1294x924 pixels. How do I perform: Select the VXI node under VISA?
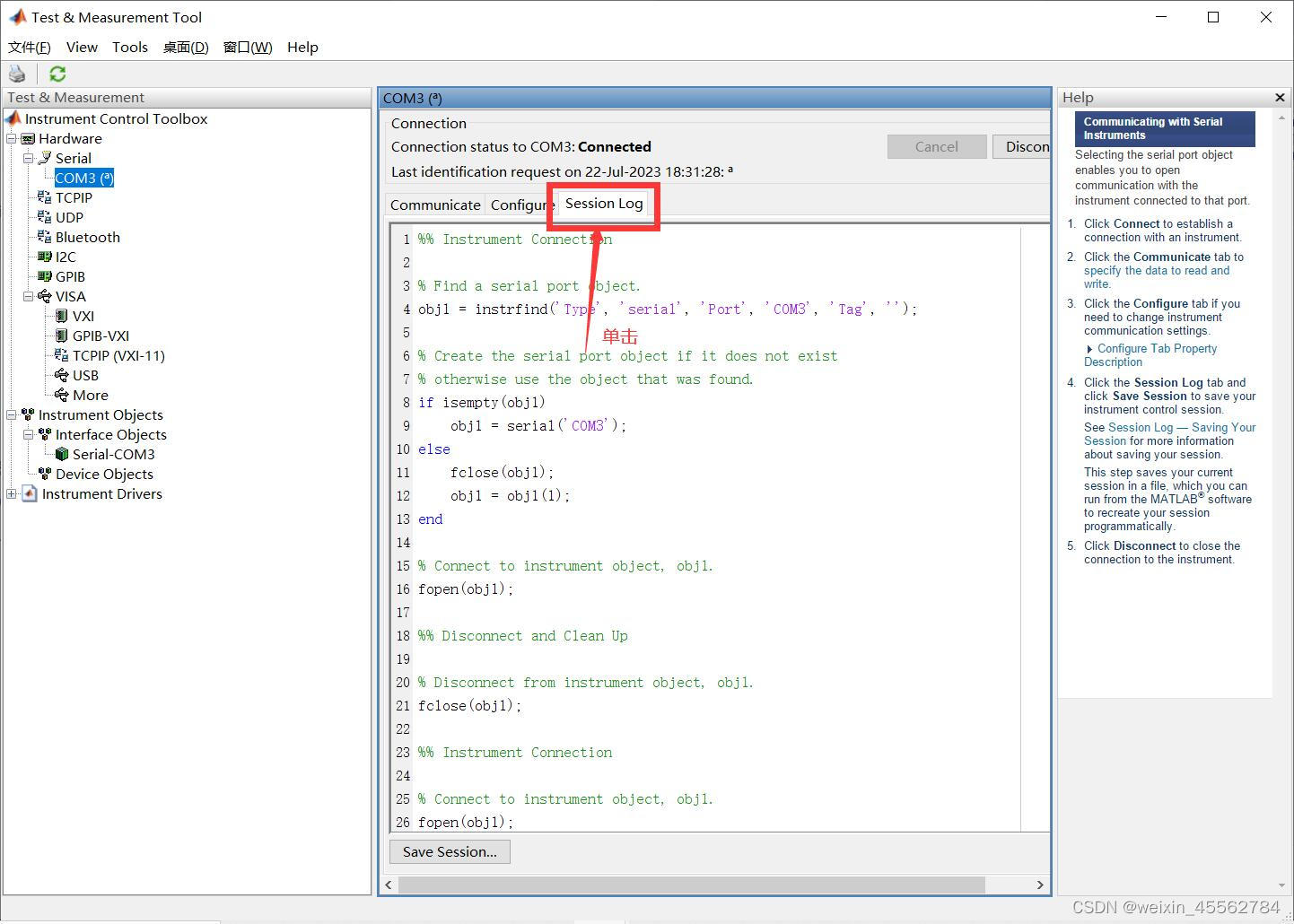point(83,316)
